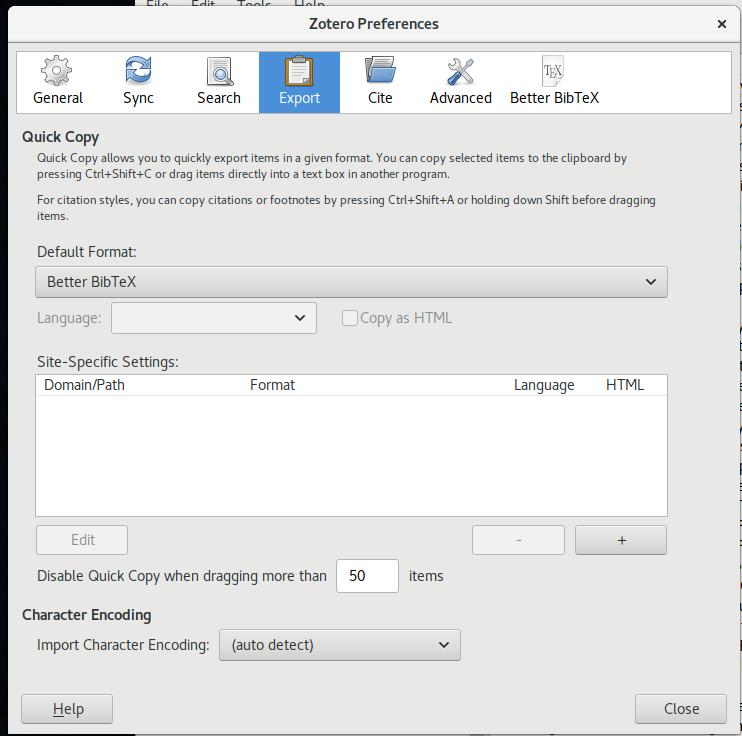Focus the dragging items limit field

pos(367,576)
